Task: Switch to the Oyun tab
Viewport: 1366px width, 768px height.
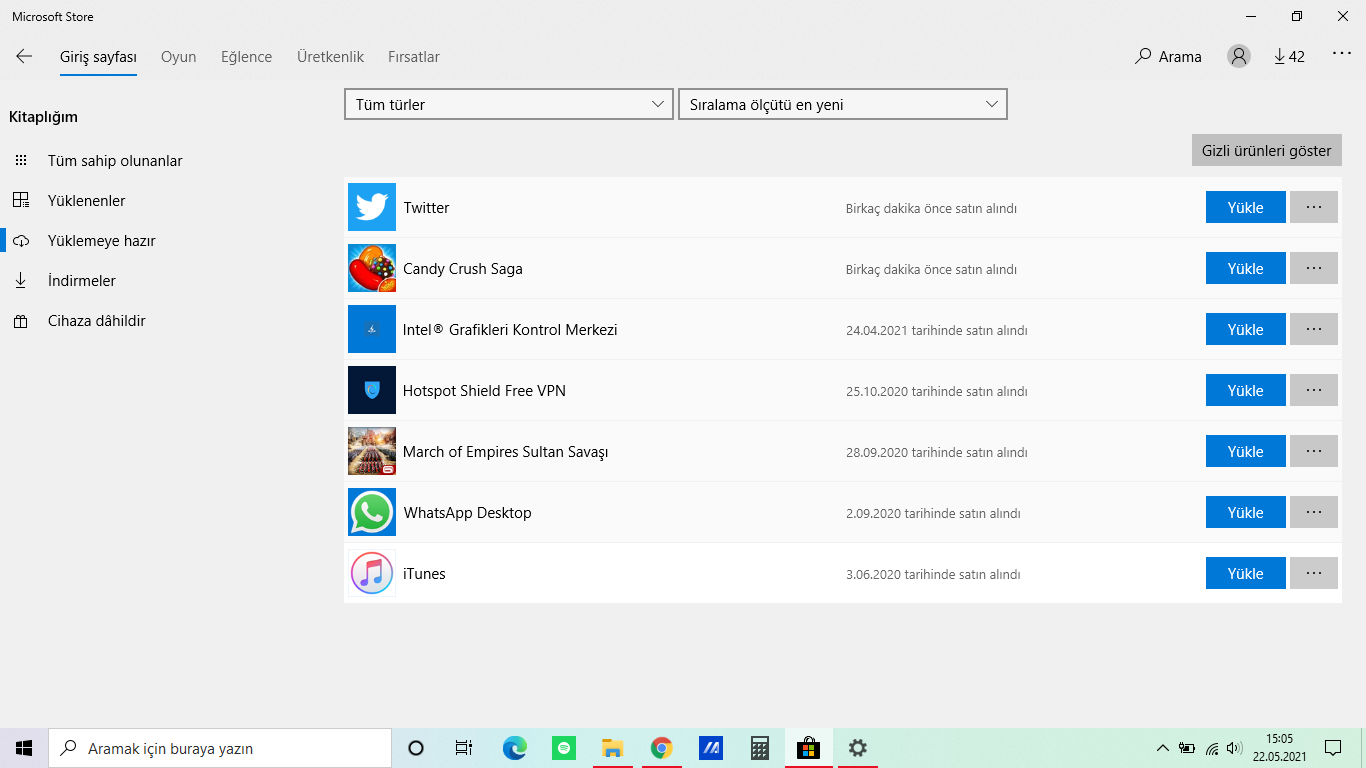Action: point(179,57)
